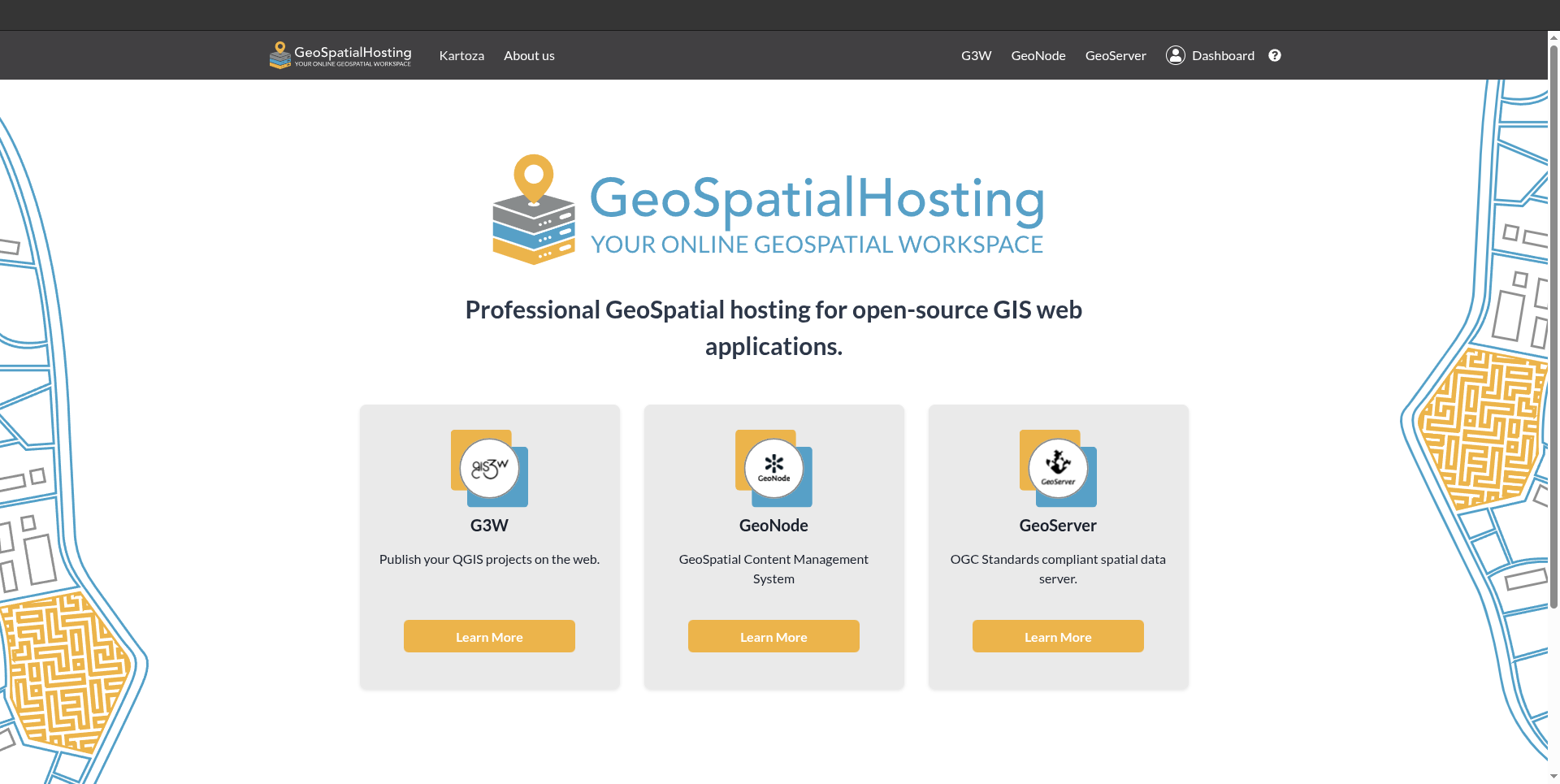The width and height of the screenshot is (1560, 784).
Task: Click 'Publish your QGIS projects on the web.' text
Action: point(489,559)
